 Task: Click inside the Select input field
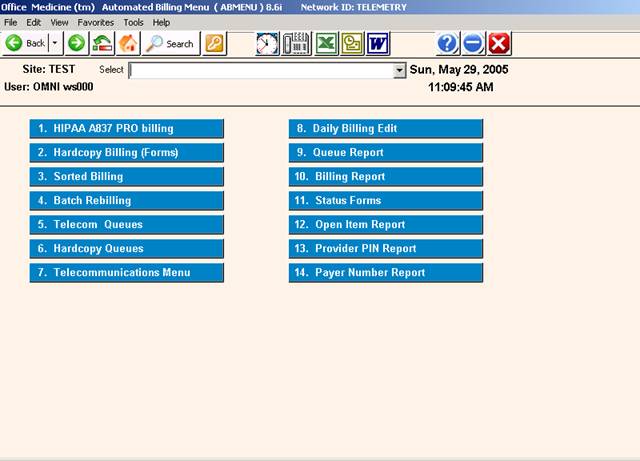tap(260, 71)
